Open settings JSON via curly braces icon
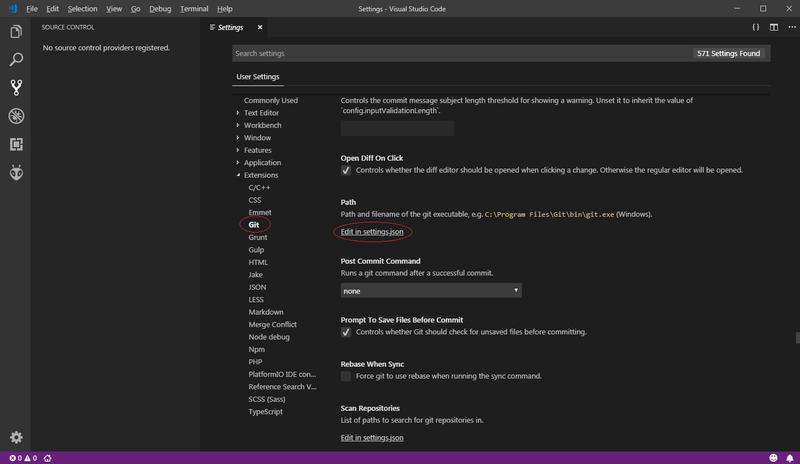Image resolution: width=800 pixels, height=464 pixels. [x=756, y=27]
